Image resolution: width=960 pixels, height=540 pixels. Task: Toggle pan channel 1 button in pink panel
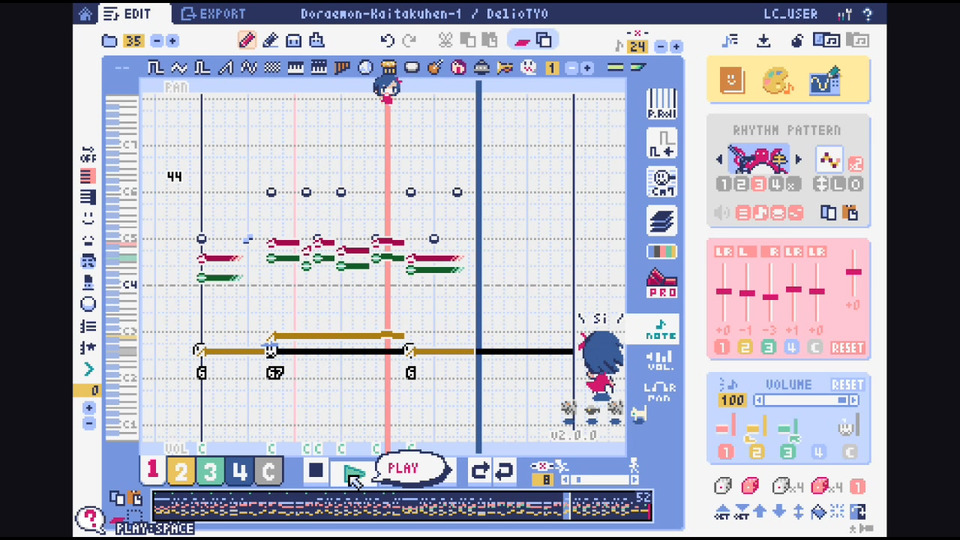coord(722,348)
